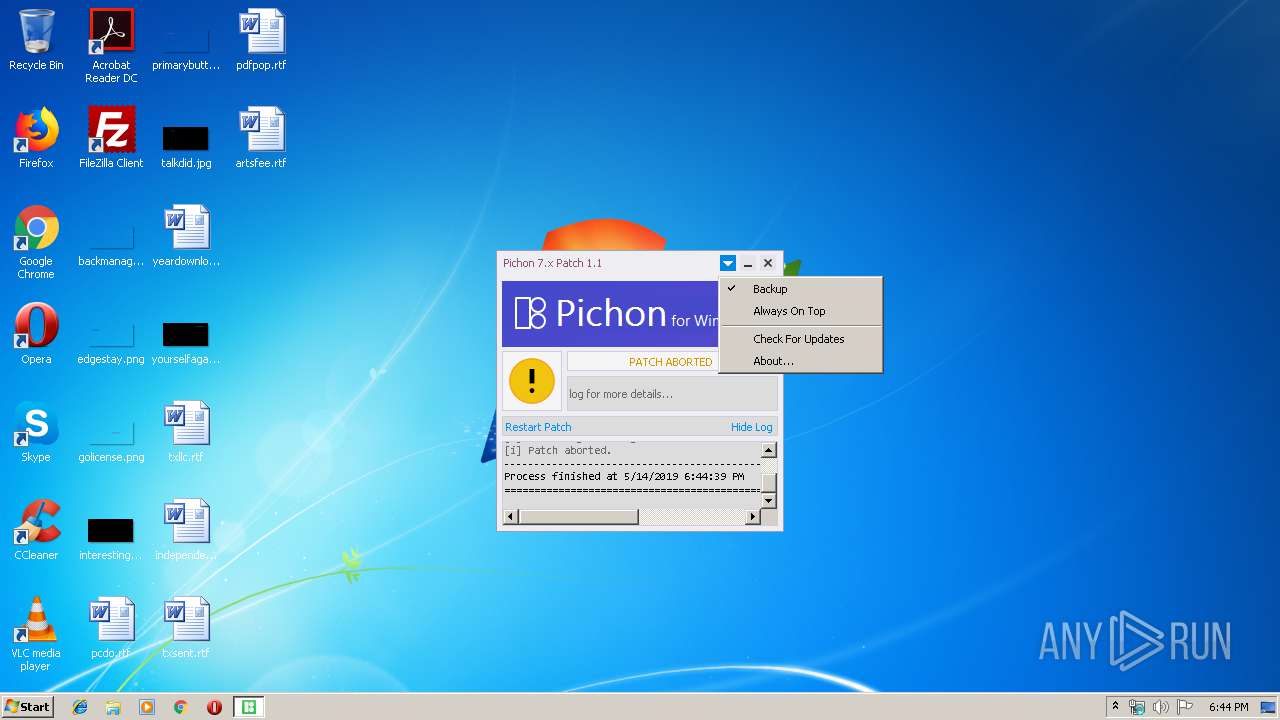Select the Opera desktop shortcut

point(36,335)
